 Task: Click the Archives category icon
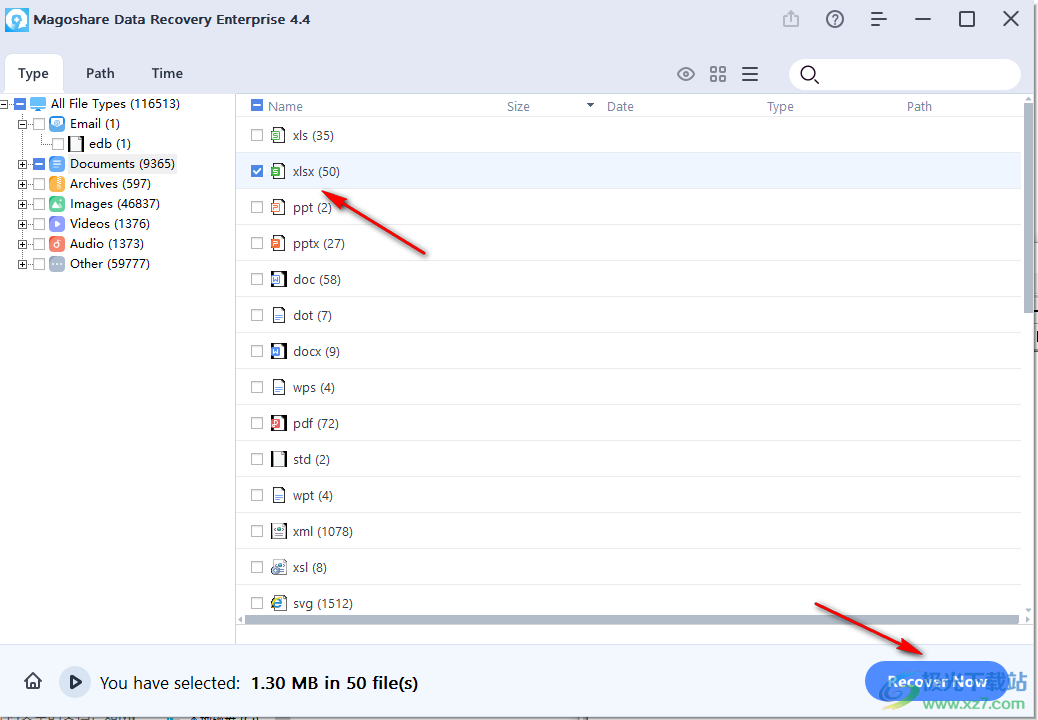click(x=57, y=183)
